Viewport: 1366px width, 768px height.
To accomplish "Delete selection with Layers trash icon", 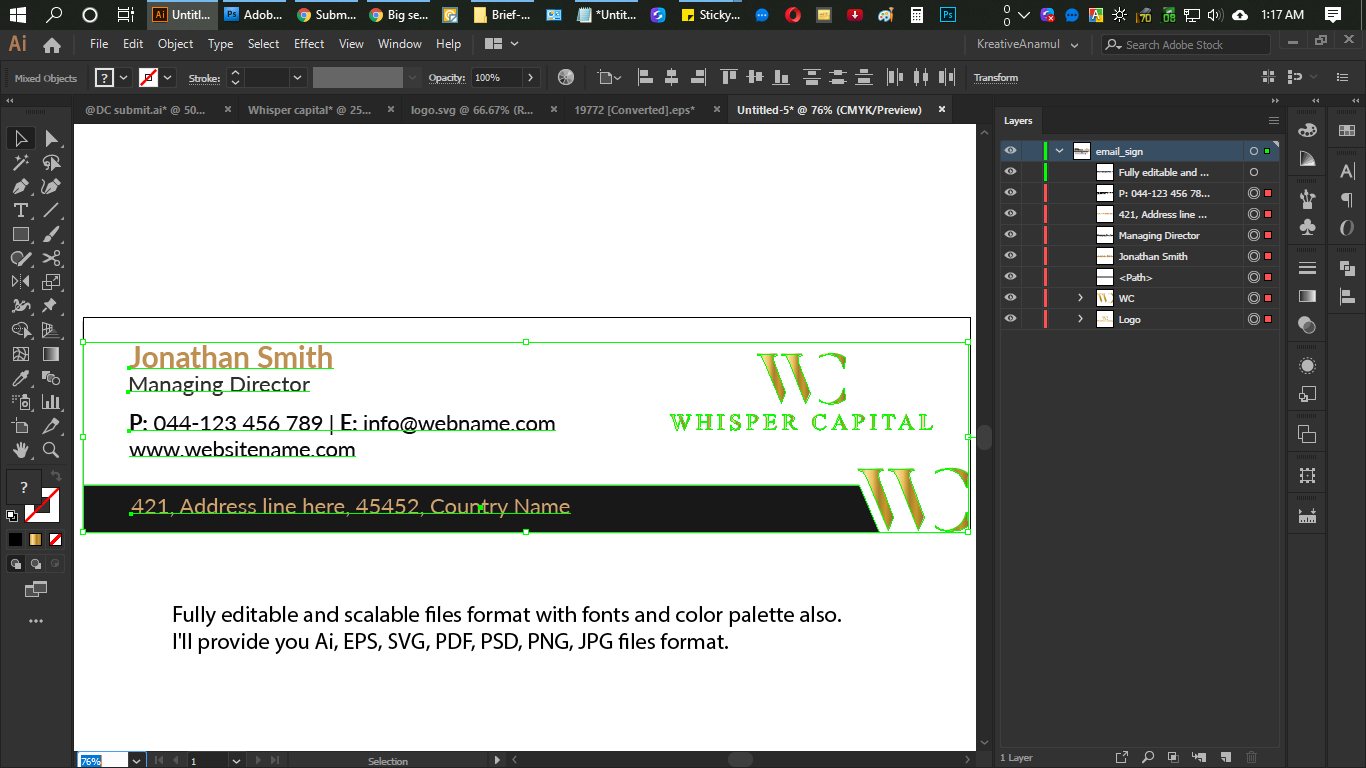I will (x=1252, y=757).
